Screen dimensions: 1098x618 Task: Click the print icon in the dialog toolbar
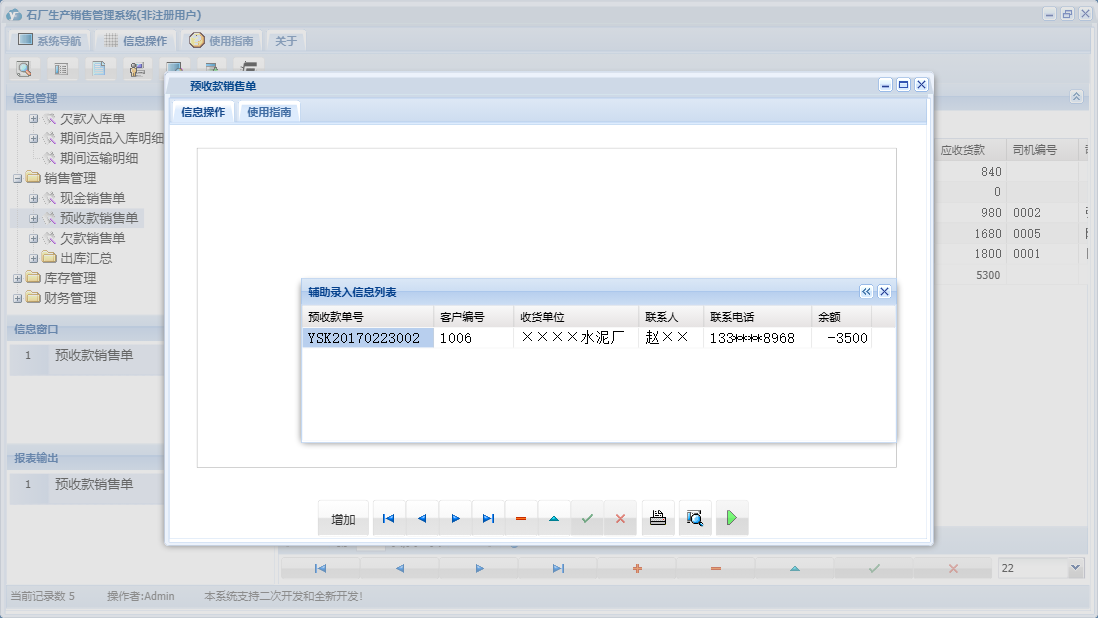pyautogui.click(x=657, y=518)
